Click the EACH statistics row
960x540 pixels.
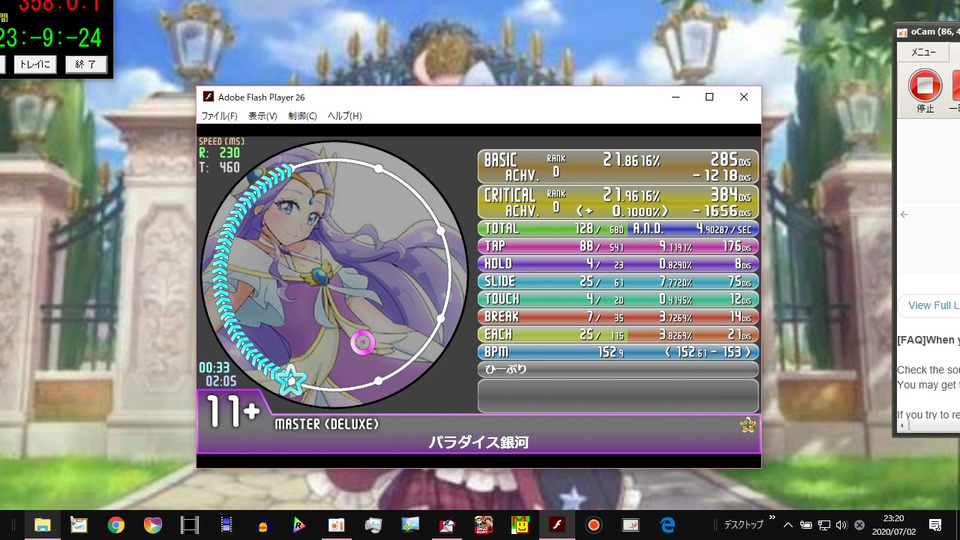tap(618, 335)
